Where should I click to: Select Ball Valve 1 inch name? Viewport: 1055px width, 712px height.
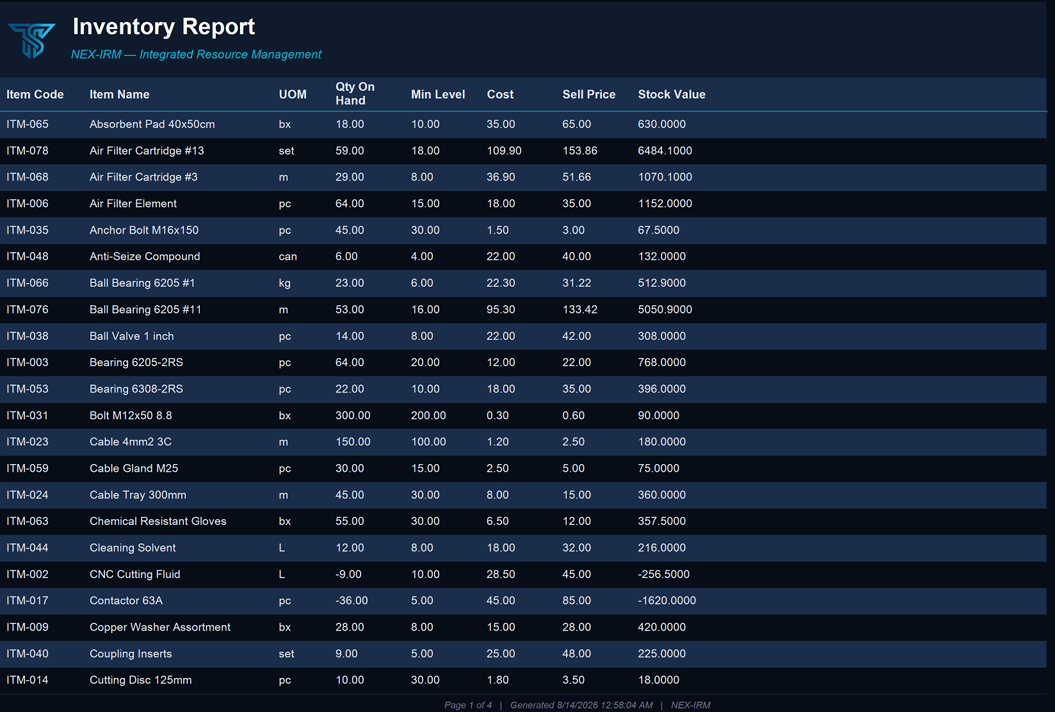131,336
